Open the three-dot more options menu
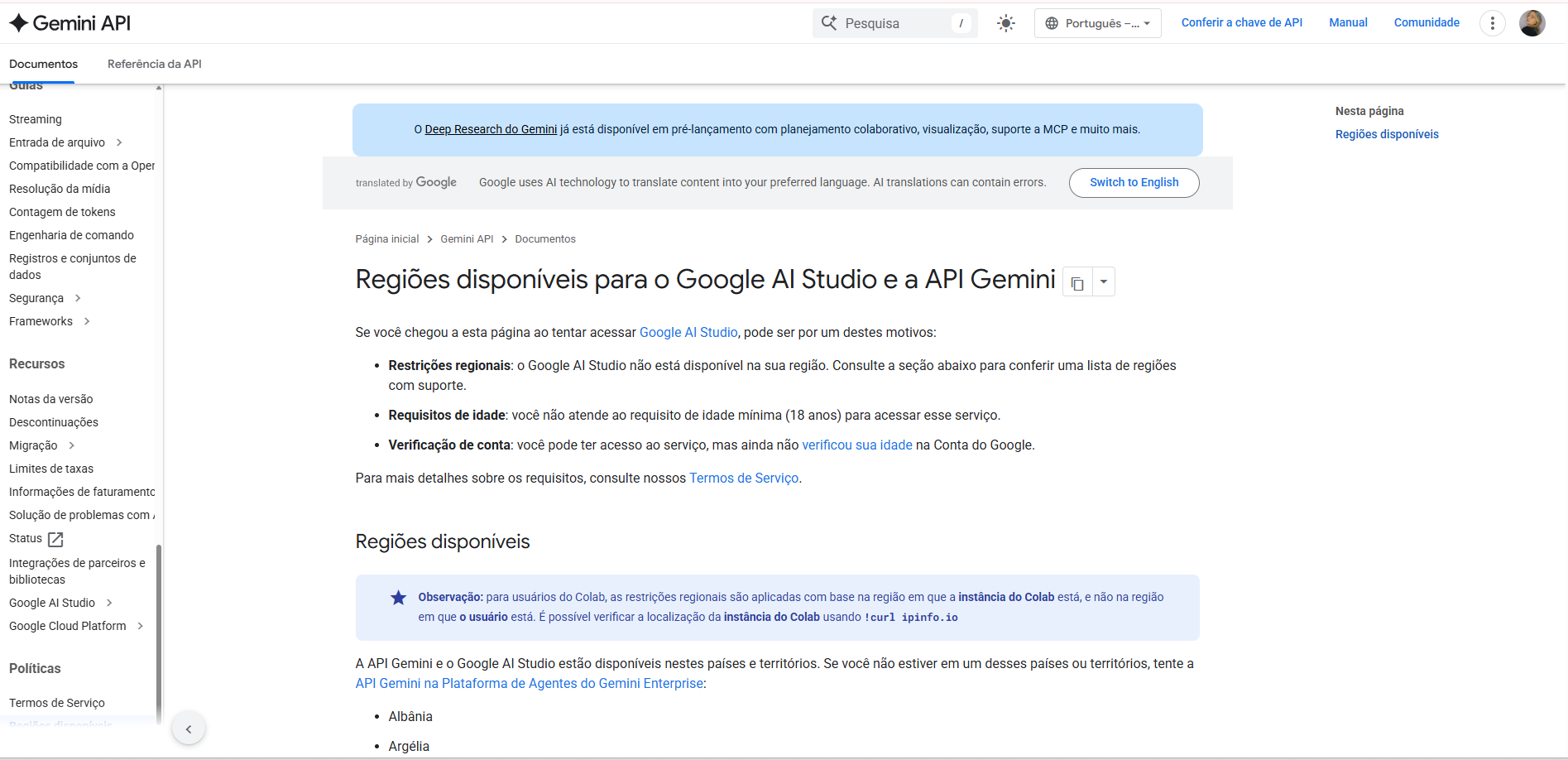Screen dimensions: 1568x760 [x=1493, y=23]
